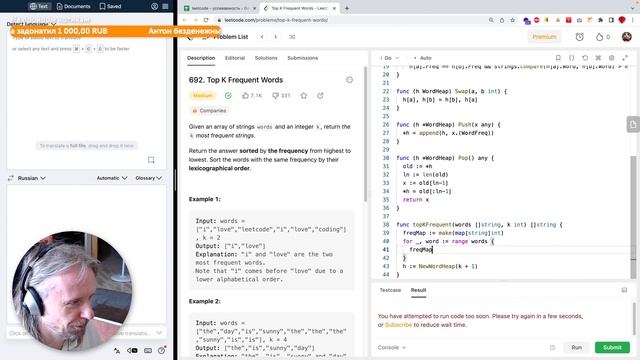Open the notes panel icon at the right edge
The image size is (640, 360).
(633, 124)
